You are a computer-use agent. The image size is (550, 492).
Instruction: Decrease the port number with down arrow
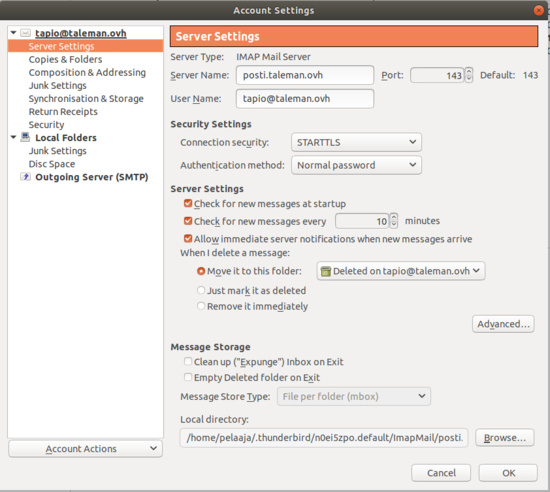click(x=469, y=79)
